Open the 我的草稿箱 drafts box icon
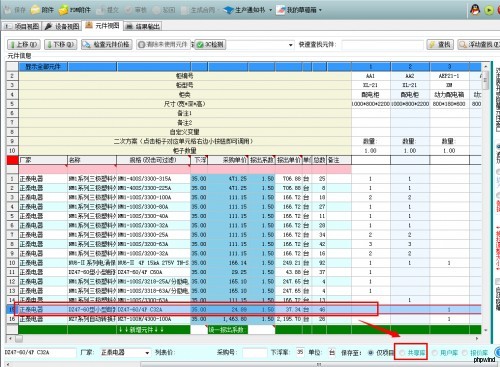This screenshot has width=500, height=367. [281, 10]
